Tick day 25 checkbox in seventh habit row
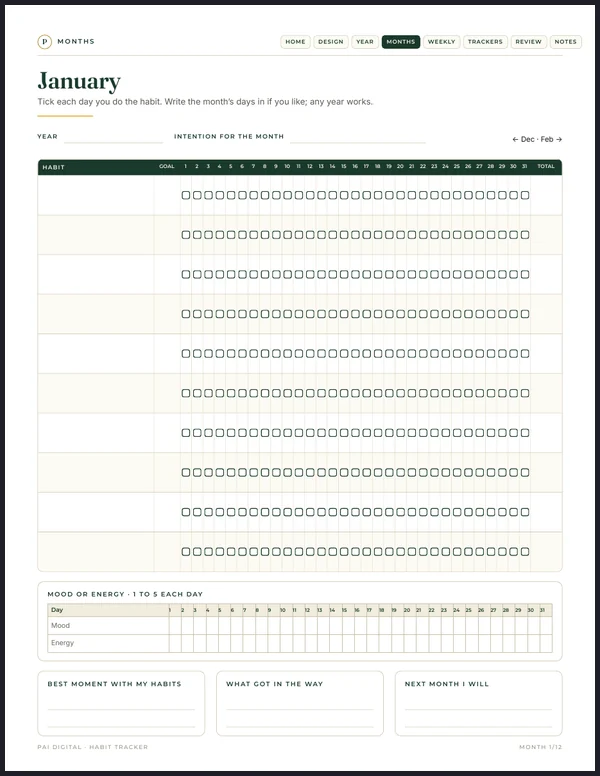This screenshot has width=600, height=776. pyautogui.click(x=457, y=433)
